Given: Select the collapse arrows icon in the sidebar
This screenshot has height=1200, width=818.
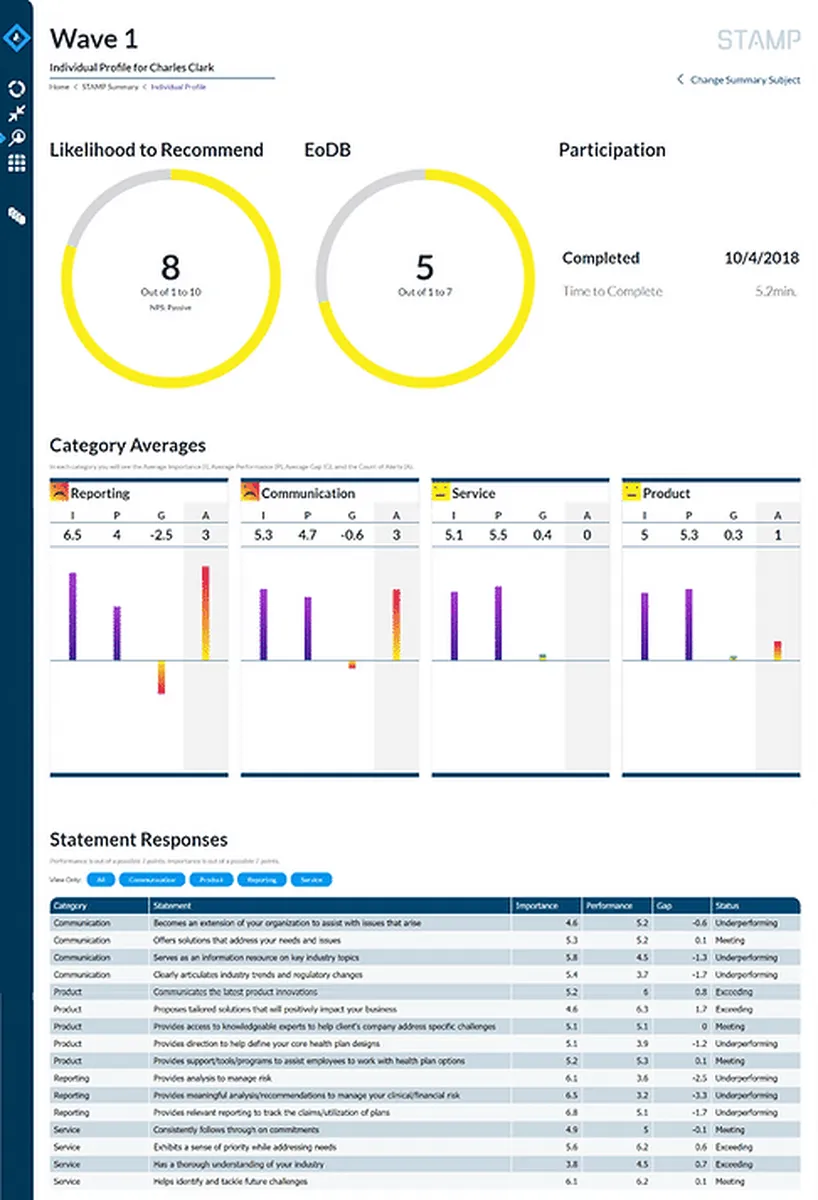Looking at the screenshot, I should pyautogui.click(x=16, y=113).
